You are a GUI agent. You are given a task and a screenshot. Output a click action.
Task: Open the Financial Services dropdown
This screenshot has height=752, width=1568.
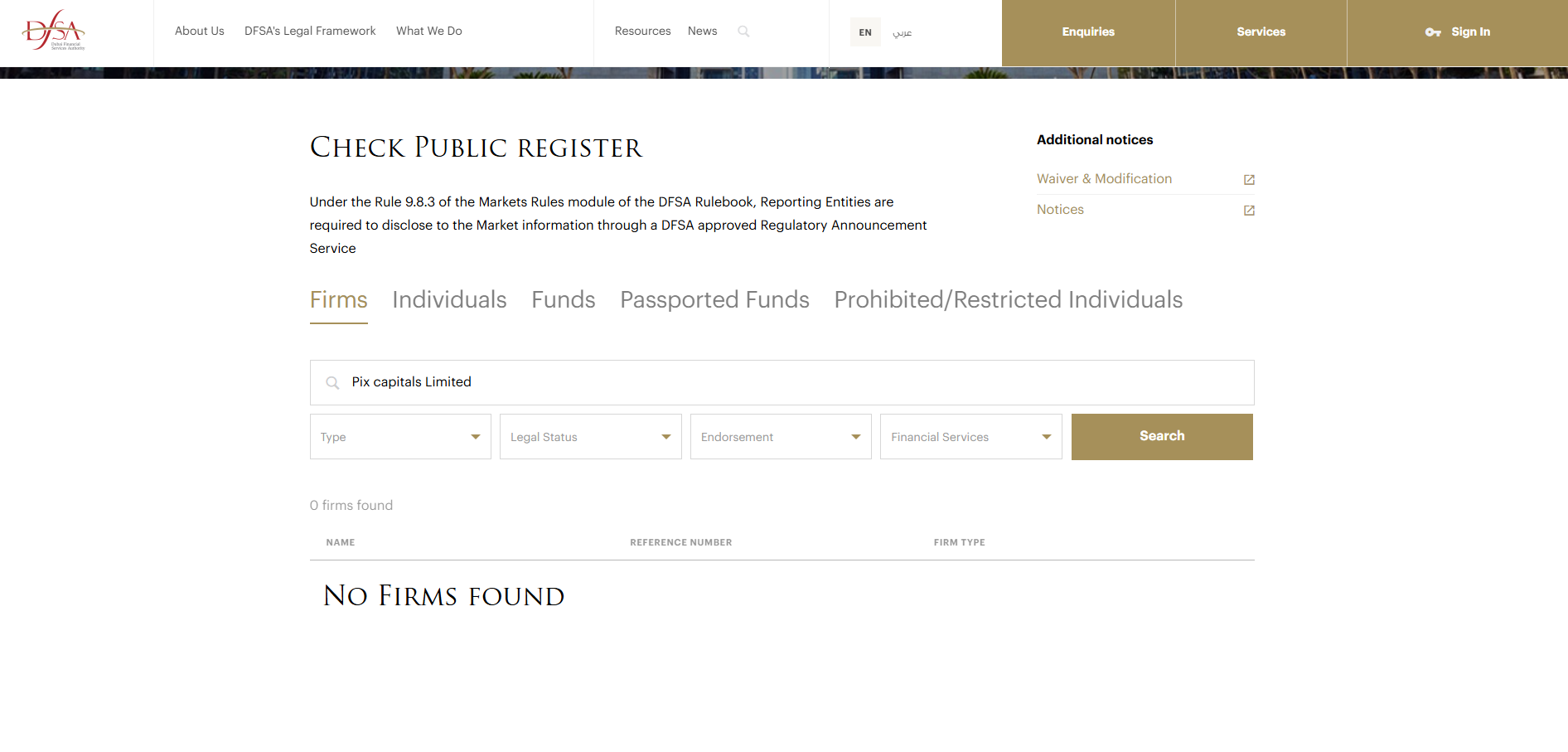tap(971, 437)
